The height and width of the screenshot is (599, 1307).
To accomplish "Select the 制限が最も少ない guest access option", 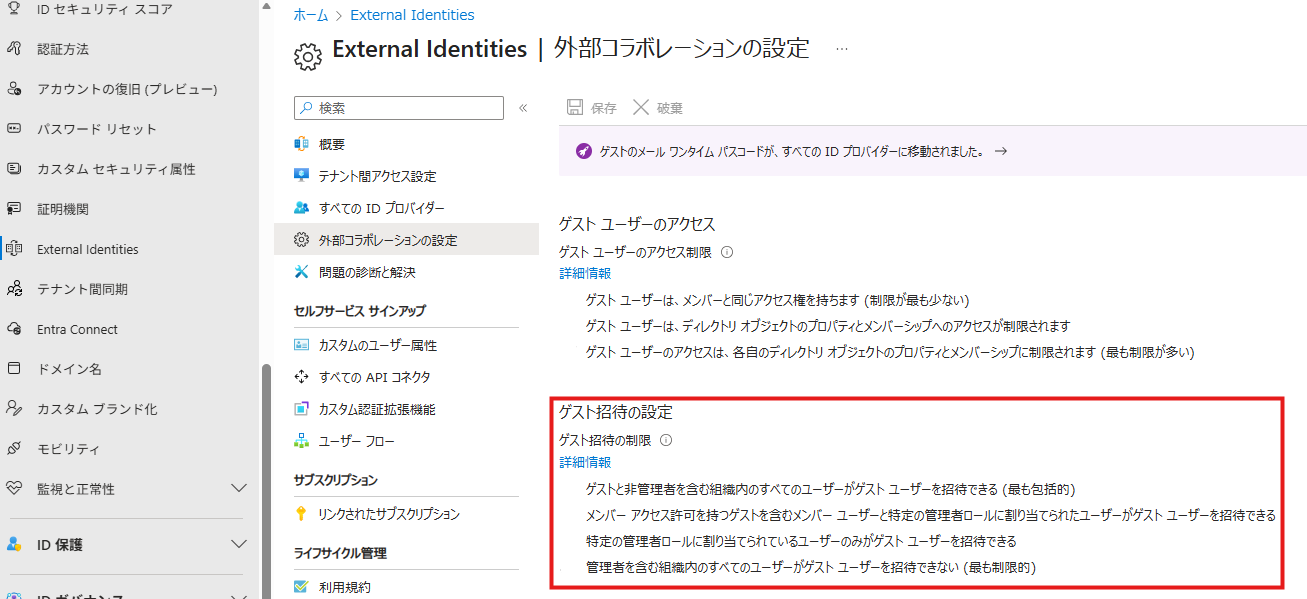I will [x=777, y=300].
